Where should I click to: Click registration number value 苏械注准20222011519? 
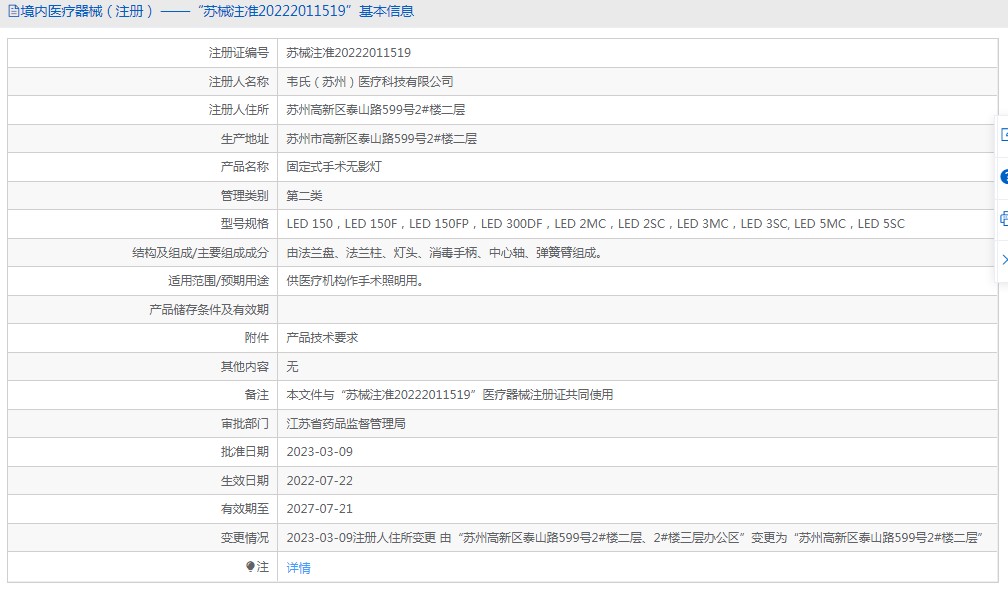pos(348,53)
